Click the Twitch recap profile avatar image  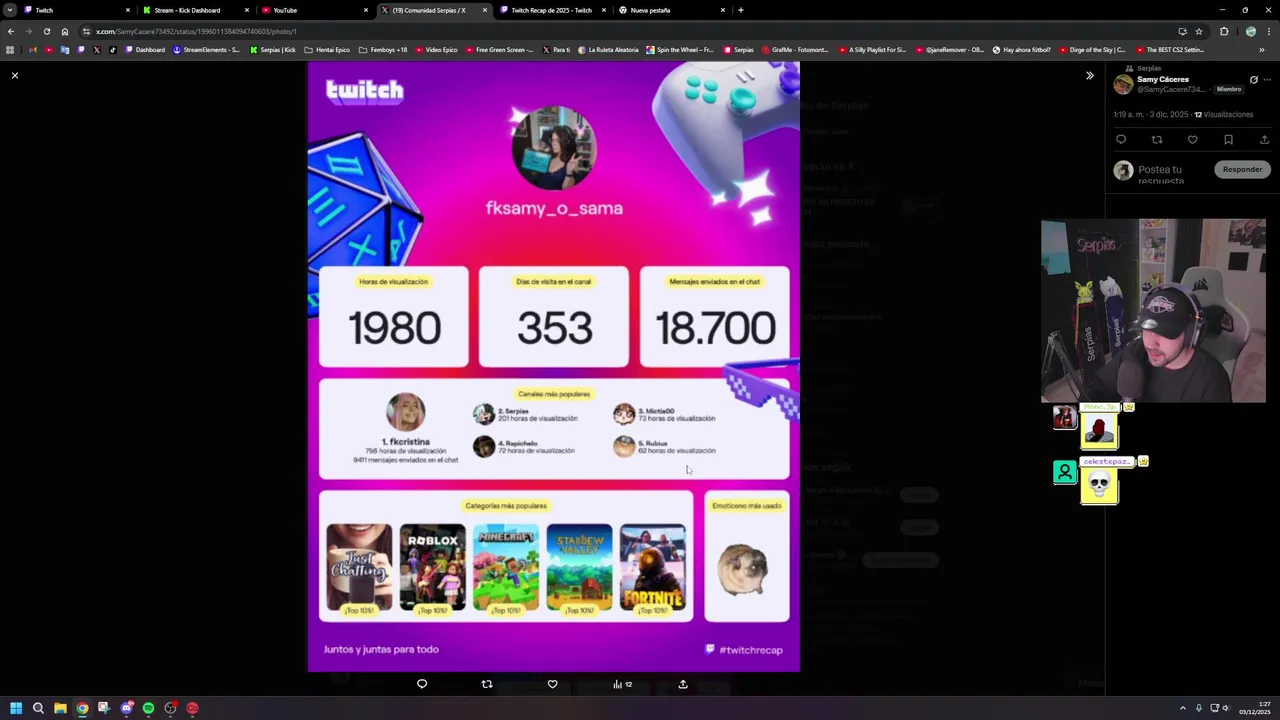pyautogui.click(x=554, y=148)
